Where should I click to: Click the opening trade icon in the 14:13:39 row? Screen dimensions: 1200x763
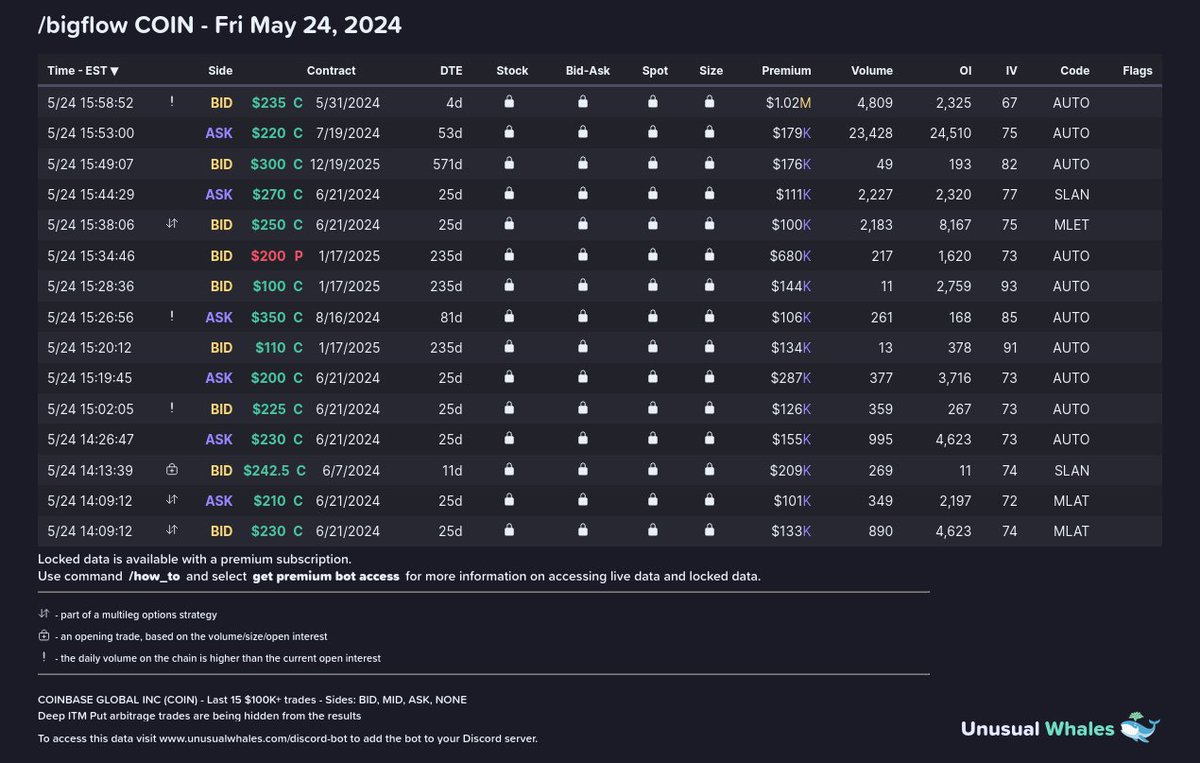tap(172, 470)
